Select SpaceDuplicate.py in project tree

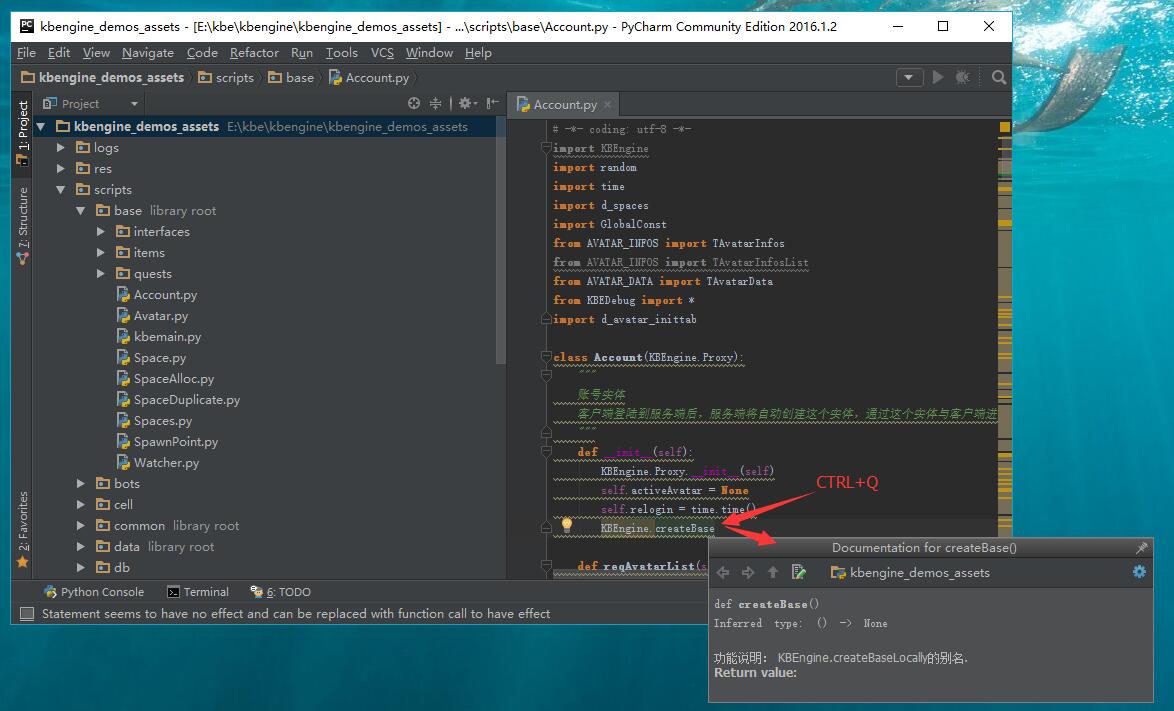coord(186,400)
